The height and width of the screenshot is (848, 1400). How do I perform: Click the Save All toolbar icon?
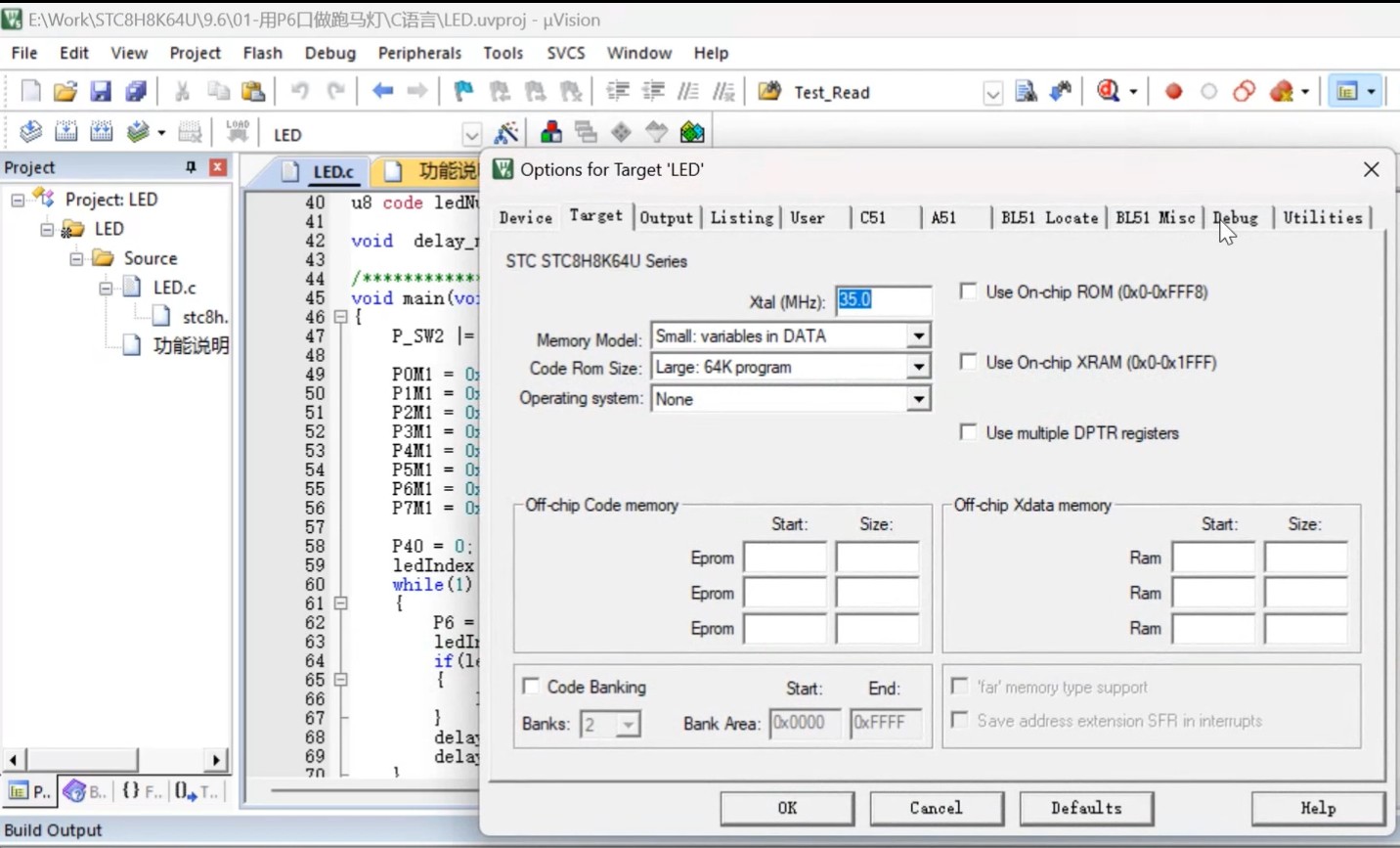[x=136, y=91]
